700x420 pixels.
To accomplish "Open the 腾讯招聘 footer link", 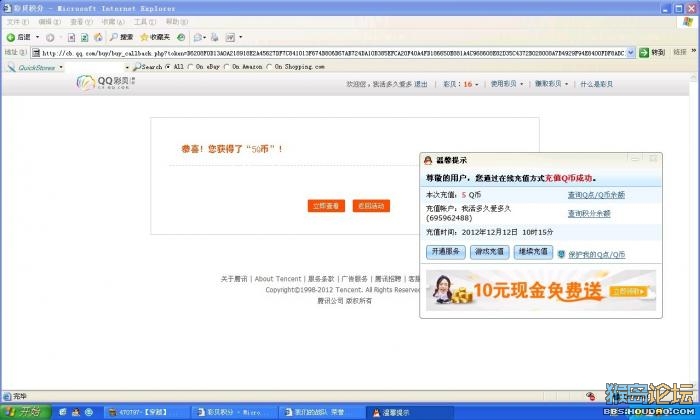I will [x=388, y=279].
